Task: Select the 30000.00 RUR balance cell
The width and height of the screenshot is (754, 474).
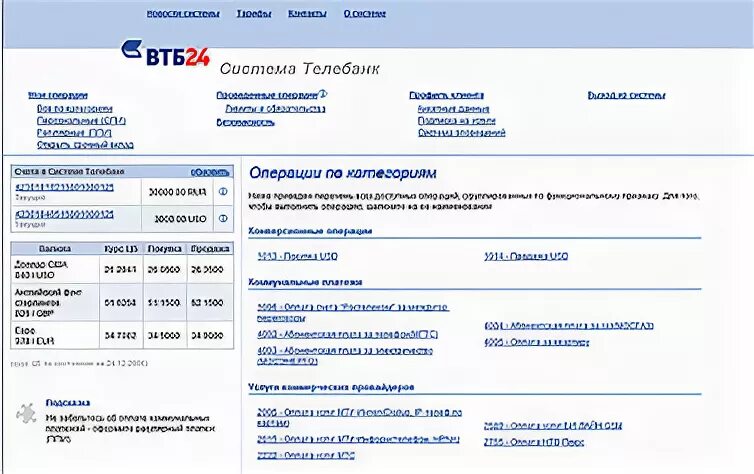Action: click(x=177, y=192)
